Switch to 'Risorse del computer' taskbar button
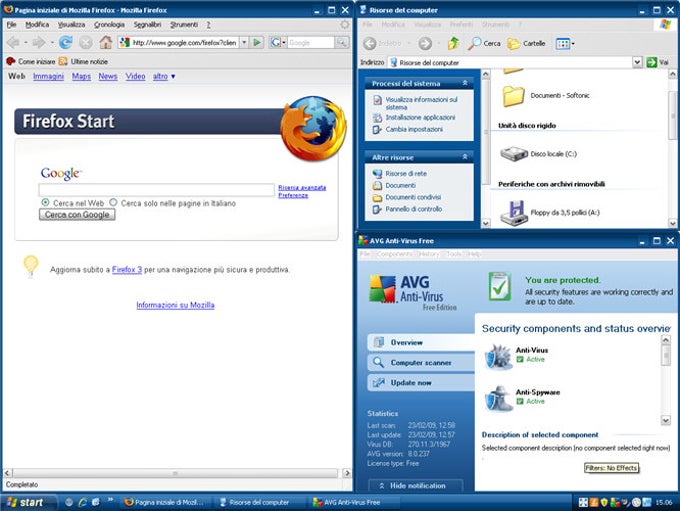The image size is (680, 511). point(259,502)
